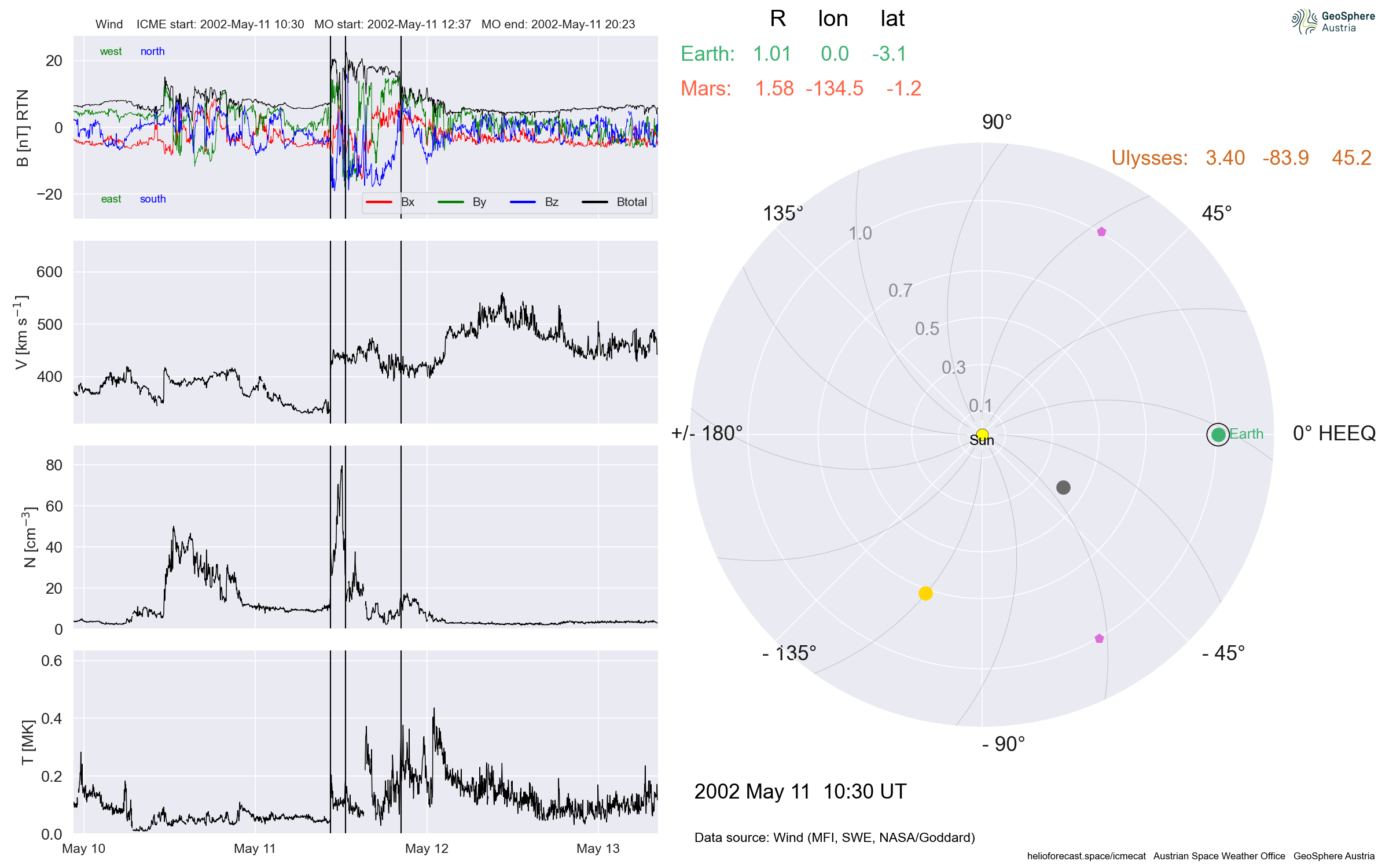This screenshot has width=1389, height=868.
Task: Click the 'May 13' x-axis tick label
Action: click(598, 849)
